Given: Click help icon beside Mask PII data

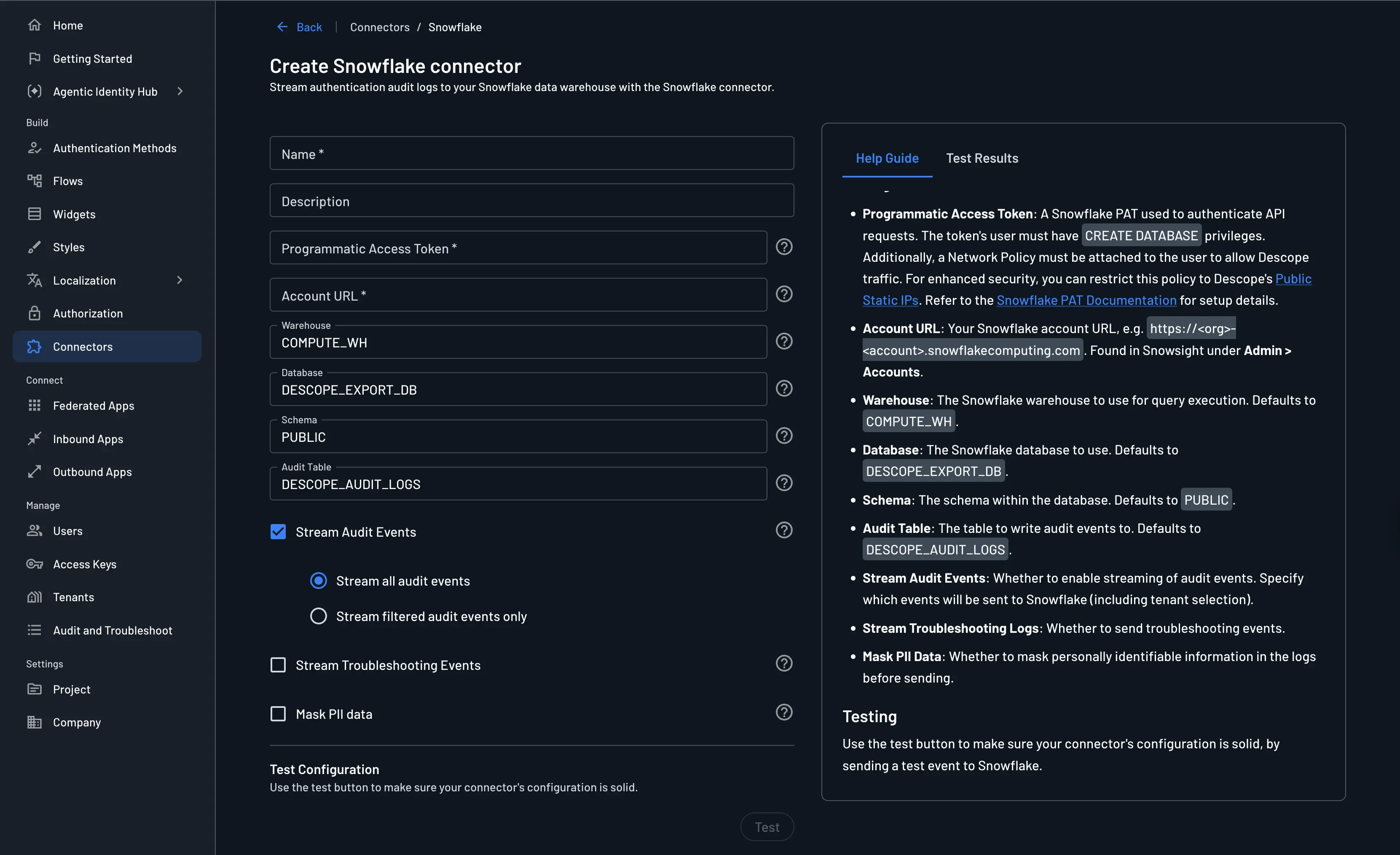Looking at the screenshot, I should 784,712.
